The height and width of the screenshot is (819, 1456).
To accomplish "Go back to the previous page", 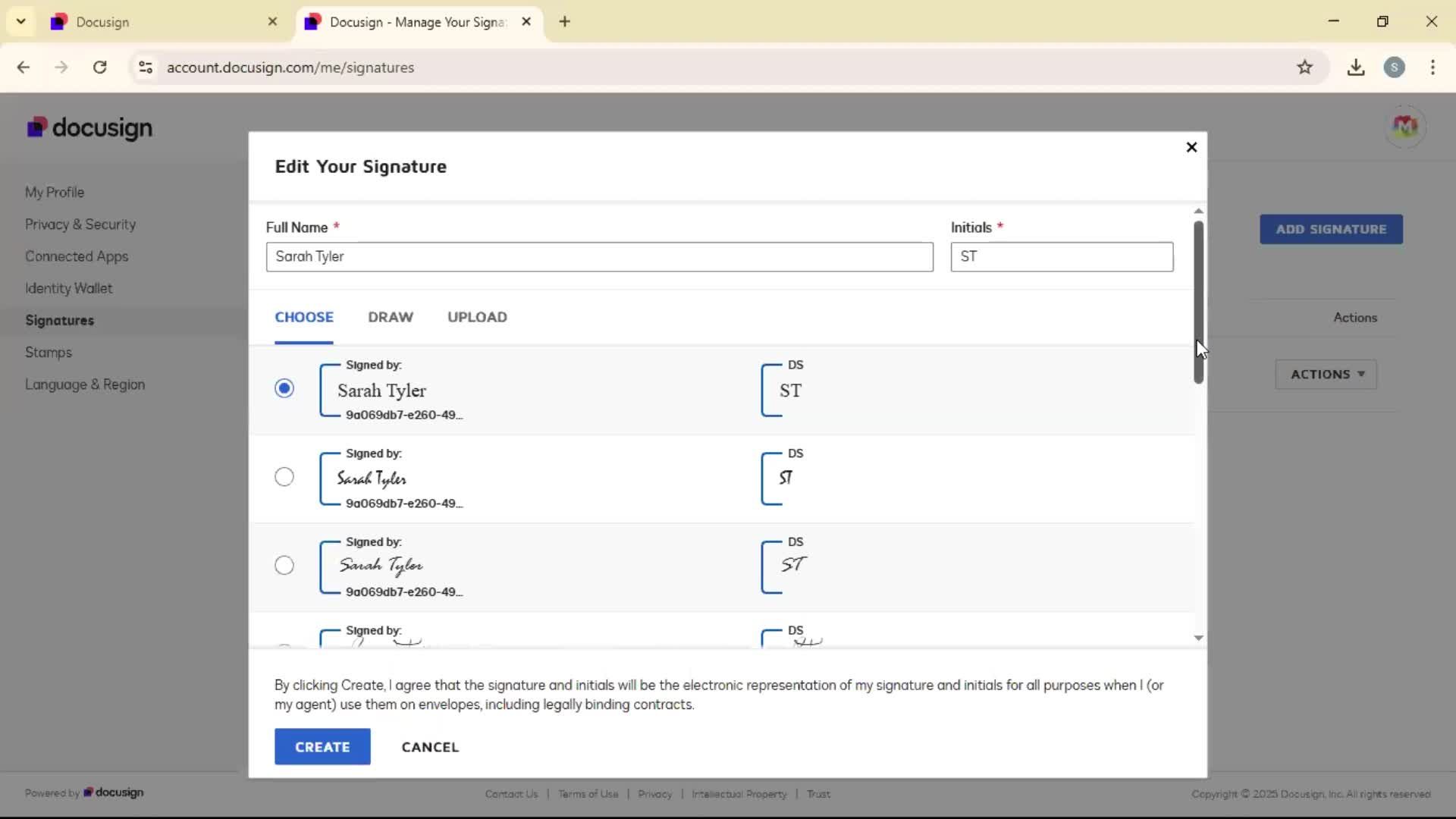I will pos(24,67).
